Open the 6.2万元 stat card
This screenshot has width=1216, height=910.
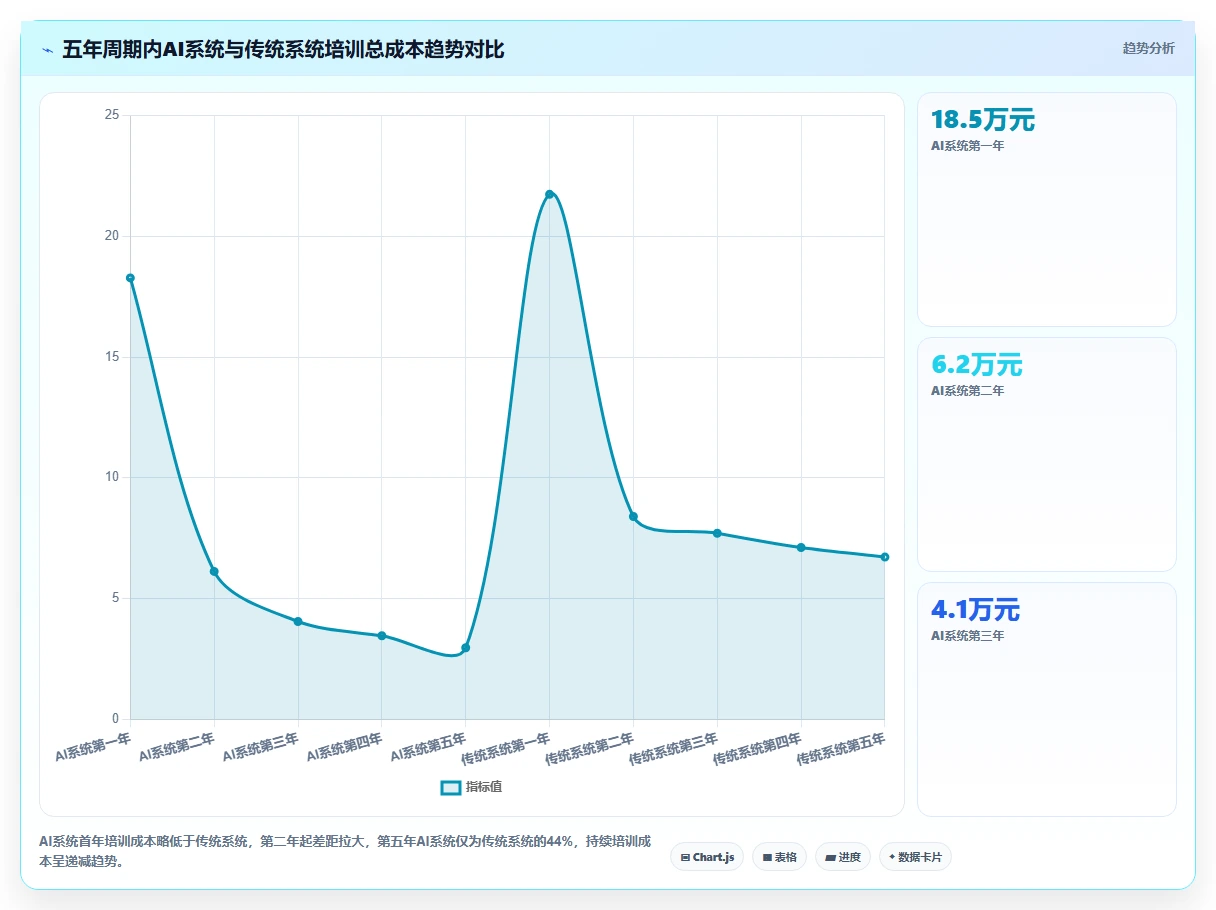[x=1047, y=454]
